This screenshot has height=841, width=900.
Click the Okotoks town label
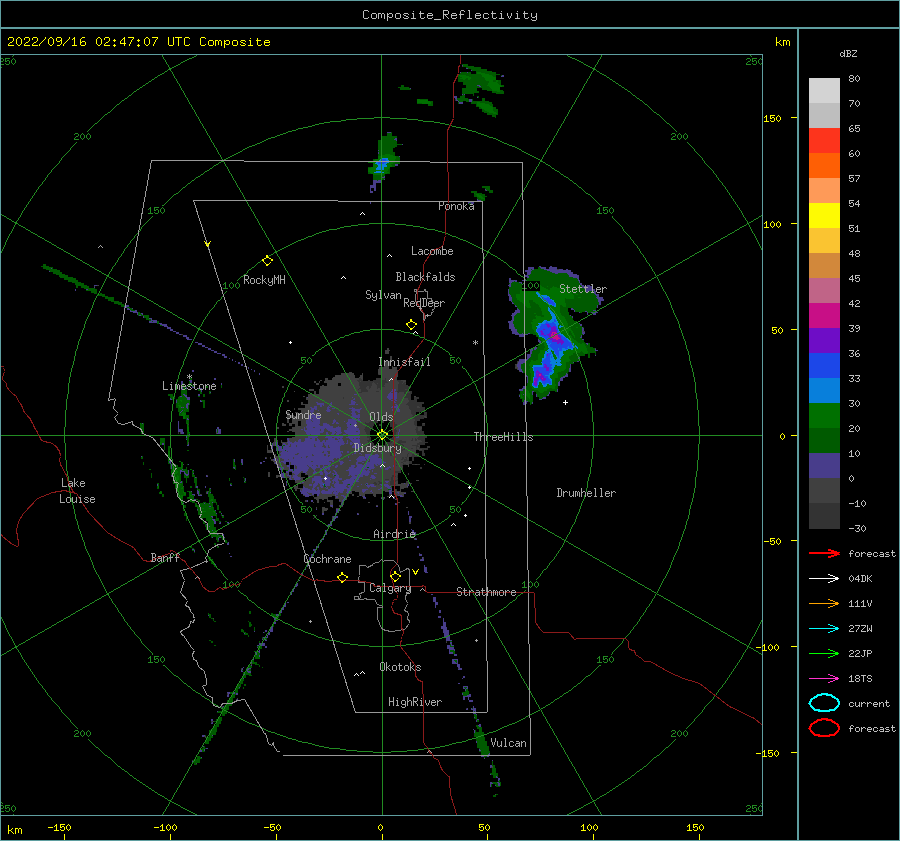[400, 667]
